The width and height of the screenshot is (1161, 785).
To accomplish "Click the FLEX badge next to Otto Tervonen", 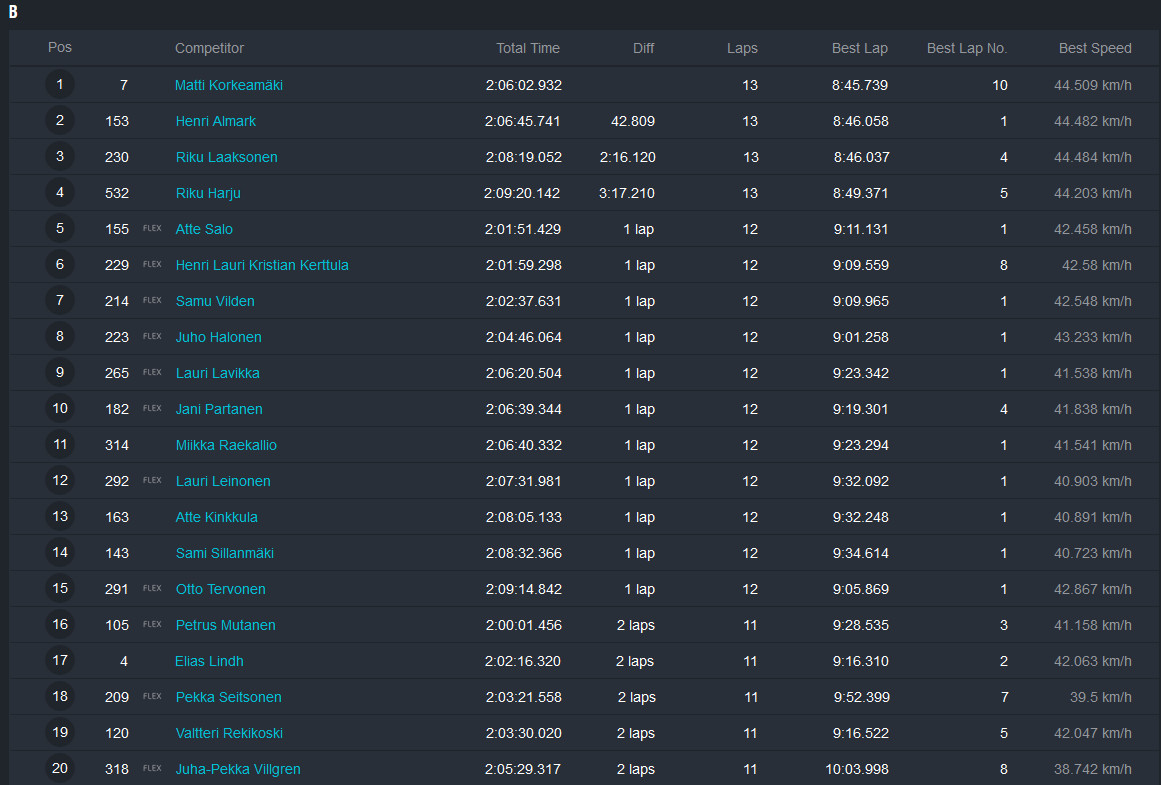I will click(152, 588).
